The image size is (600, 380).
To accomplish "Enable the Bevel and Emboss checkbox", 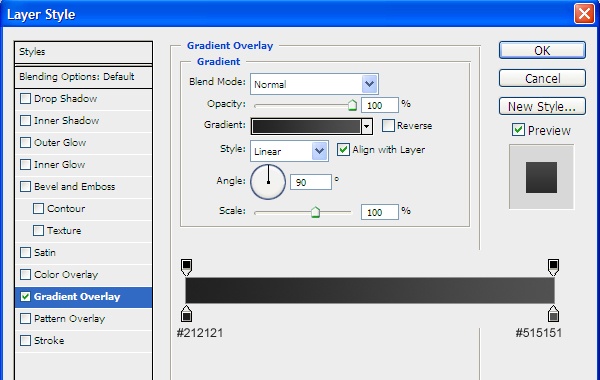I will coord(25,186).
